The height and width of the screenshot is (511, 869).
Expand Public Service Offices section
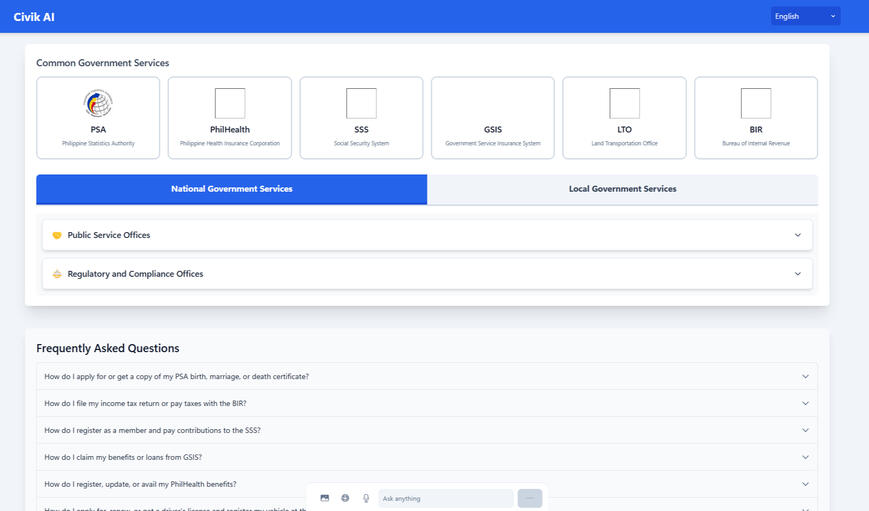(x=427, y=235)
